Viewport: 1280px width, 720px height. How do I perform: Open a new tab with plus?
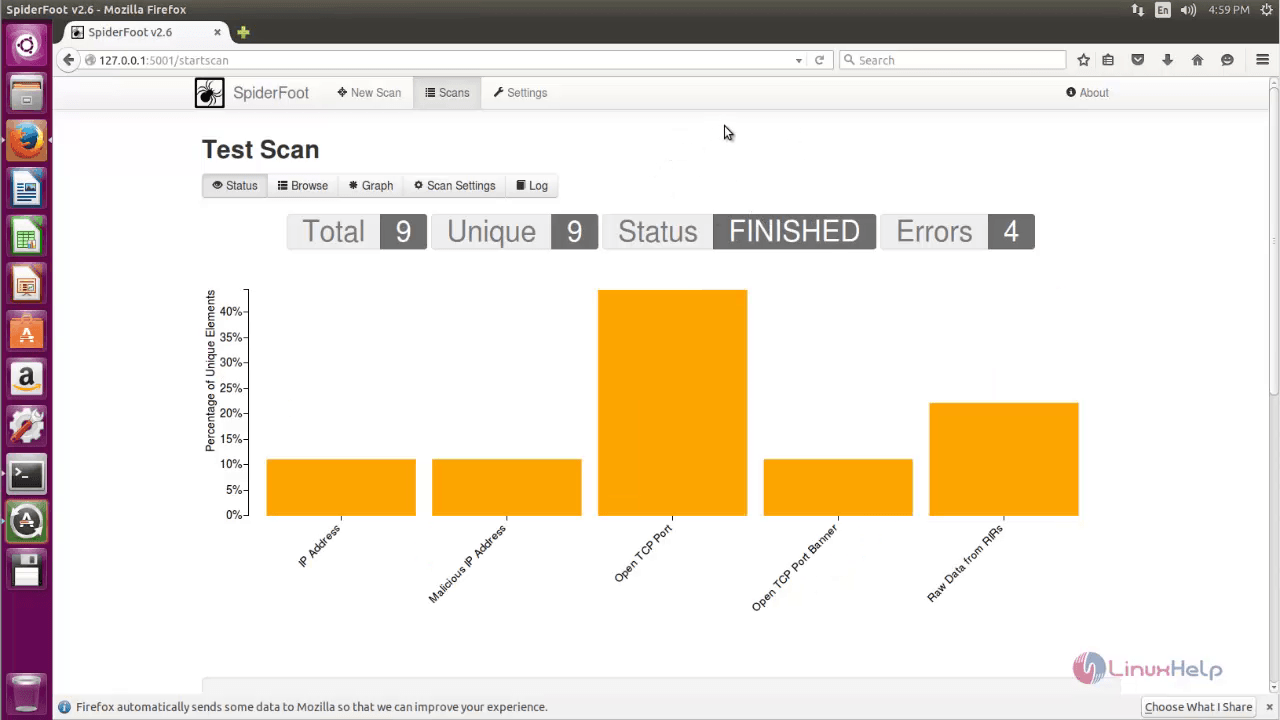[243, 32]
